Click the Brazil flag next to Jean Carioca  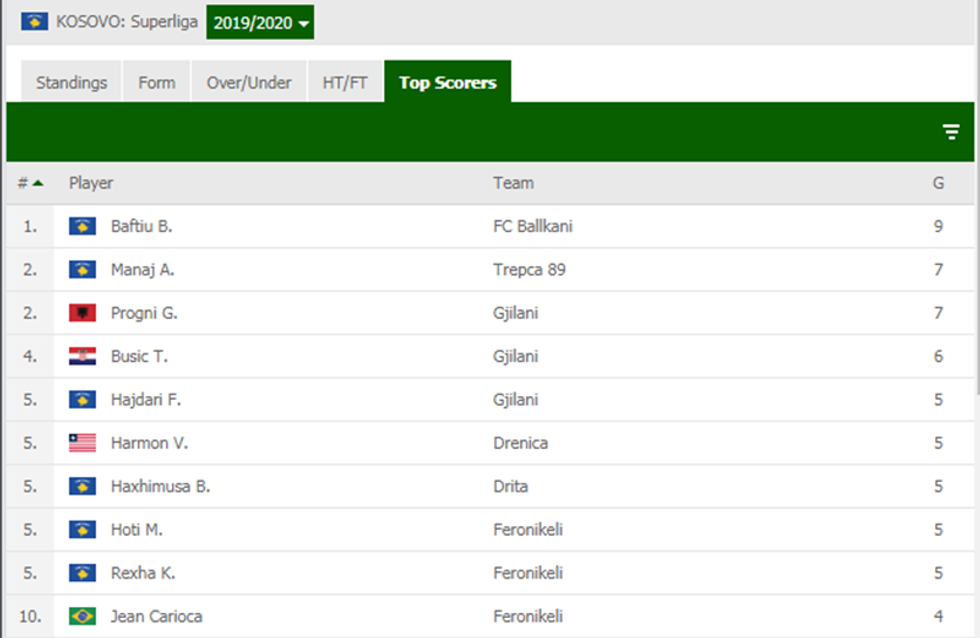(x=82, y=616)
